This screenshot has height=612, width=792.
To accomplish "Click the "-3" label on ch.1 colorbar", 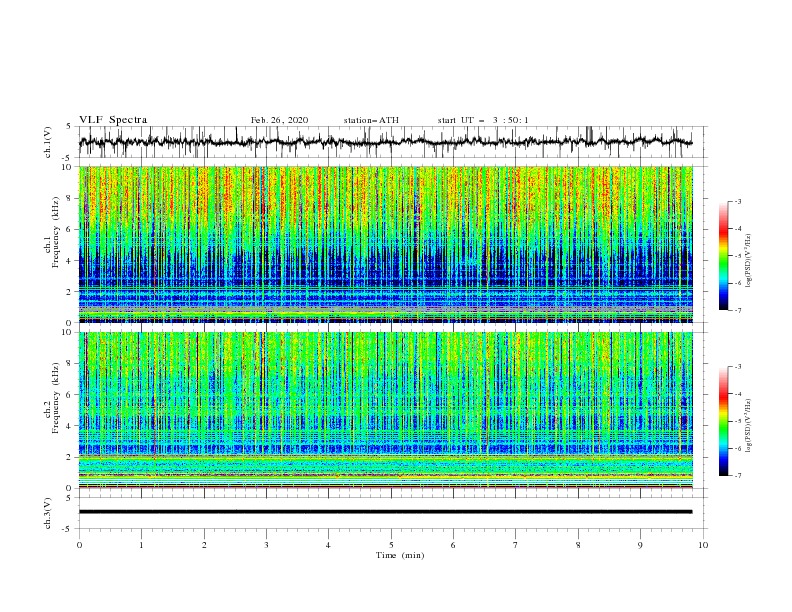I will [738, 202].
